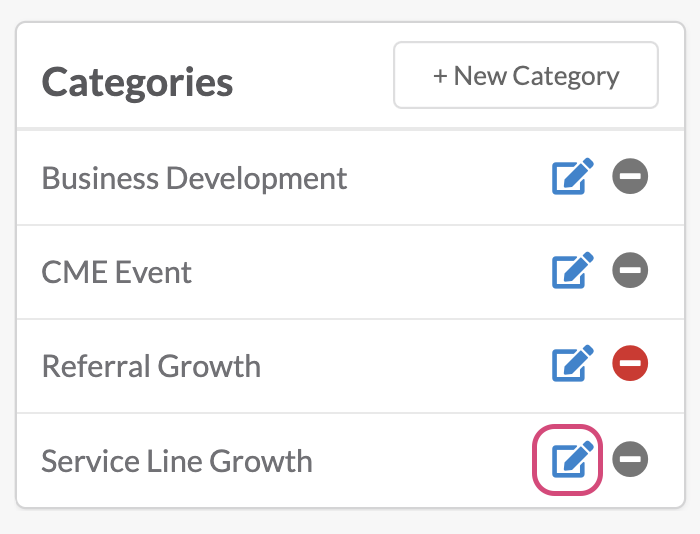Remove the Service Line Growth category
700x534 pixels.
pos(630,459)
